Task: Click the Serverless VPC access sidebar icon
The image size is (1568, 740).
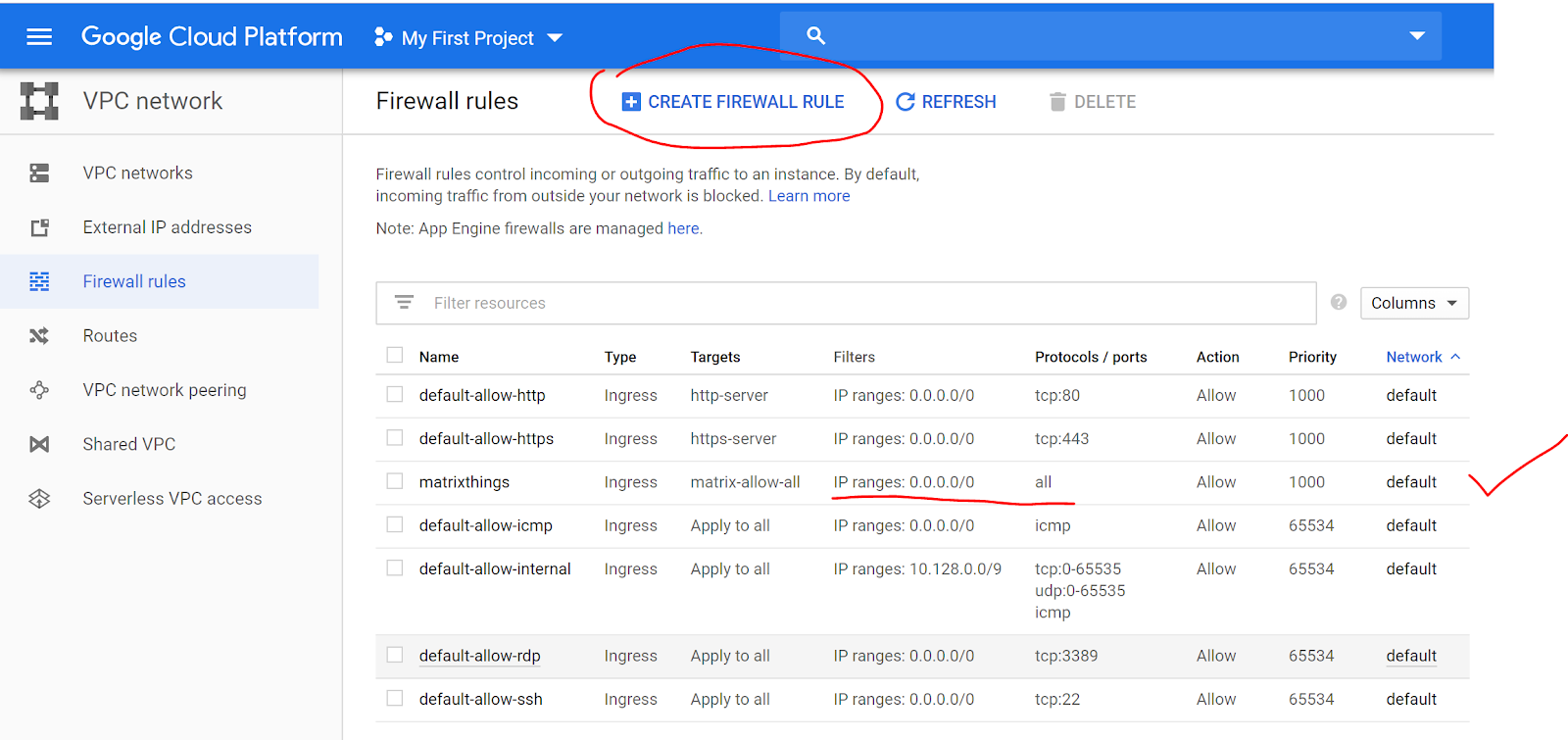Action: (x=39, y=499)
